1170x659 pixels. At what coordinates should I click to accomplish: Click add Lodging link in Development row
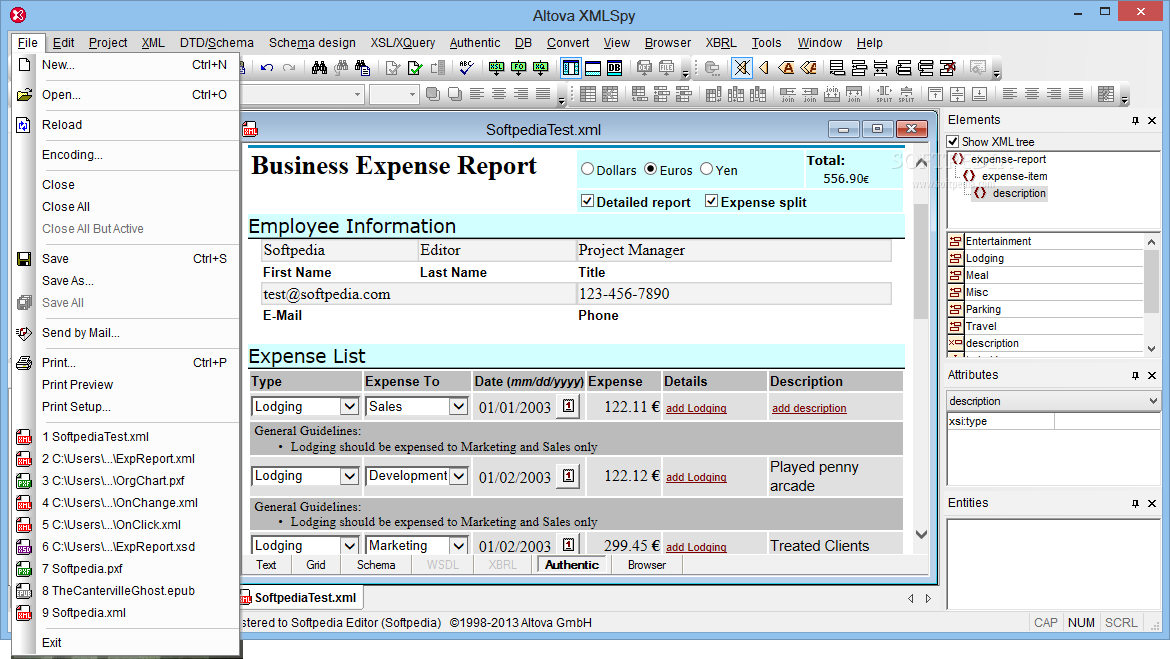click(696, 478)
